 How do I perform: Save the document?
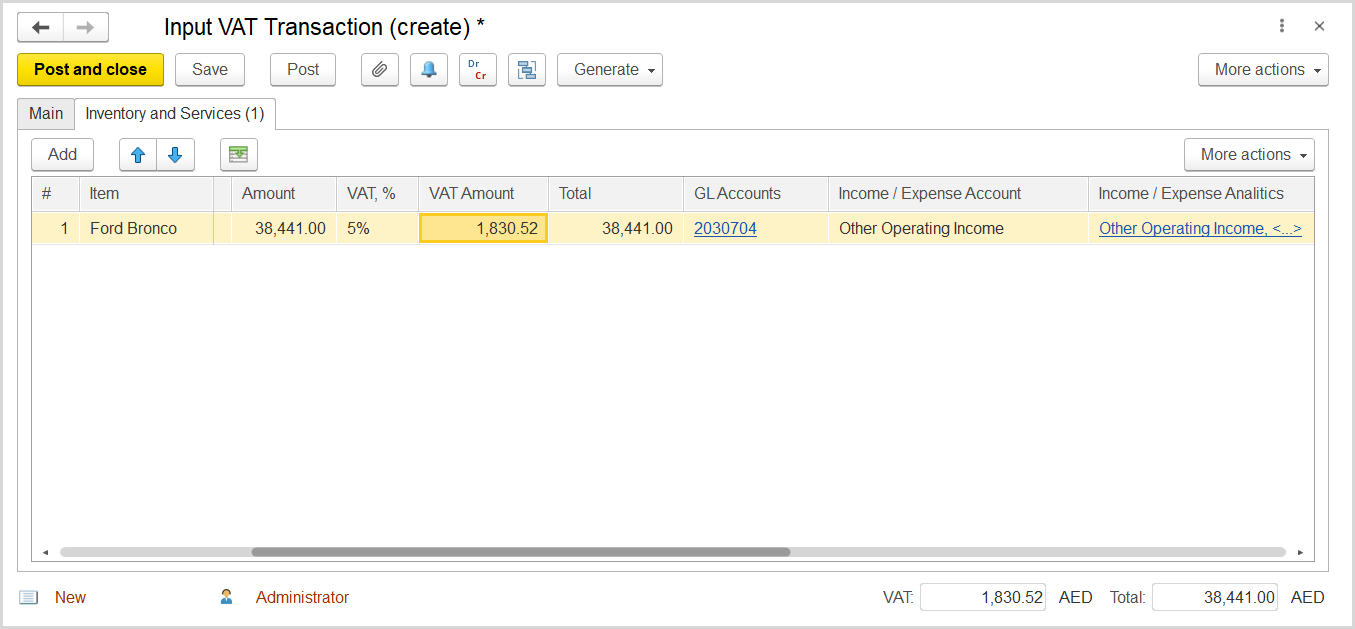[210, 70]
